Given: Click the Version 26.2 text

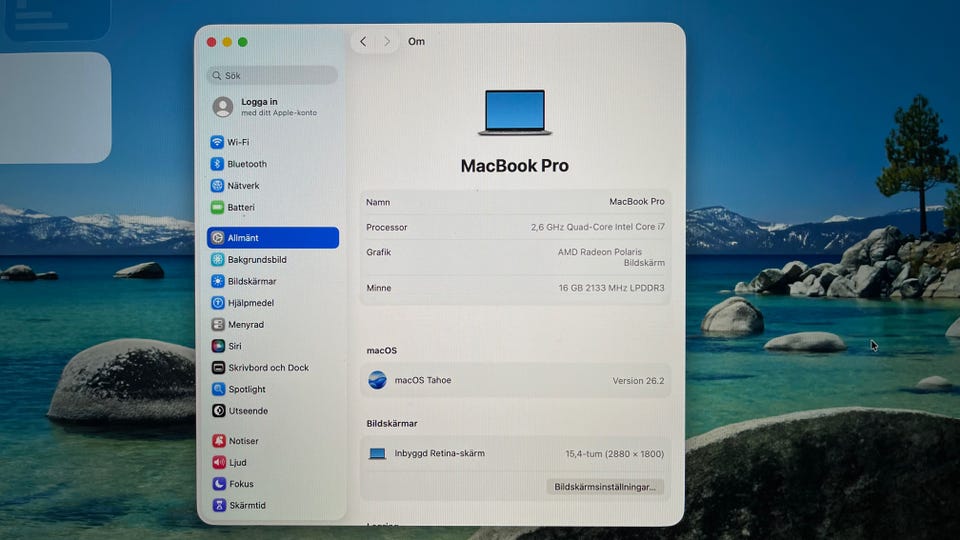Looking at the screenshot, I should click(638, 381).
